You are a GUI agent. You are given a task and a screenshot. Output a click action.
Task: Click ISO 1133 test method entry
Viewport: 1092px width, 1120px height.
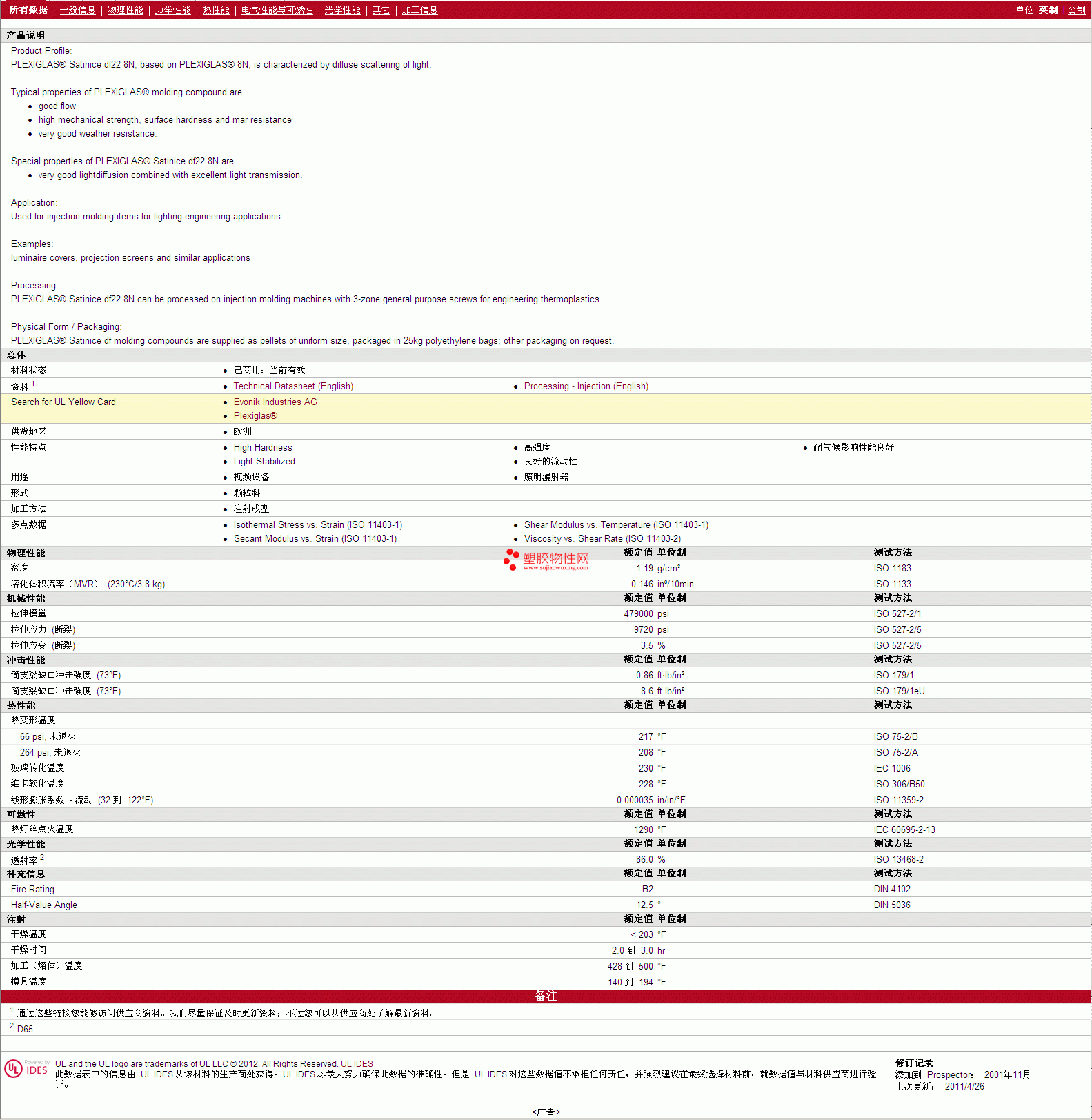892,584
